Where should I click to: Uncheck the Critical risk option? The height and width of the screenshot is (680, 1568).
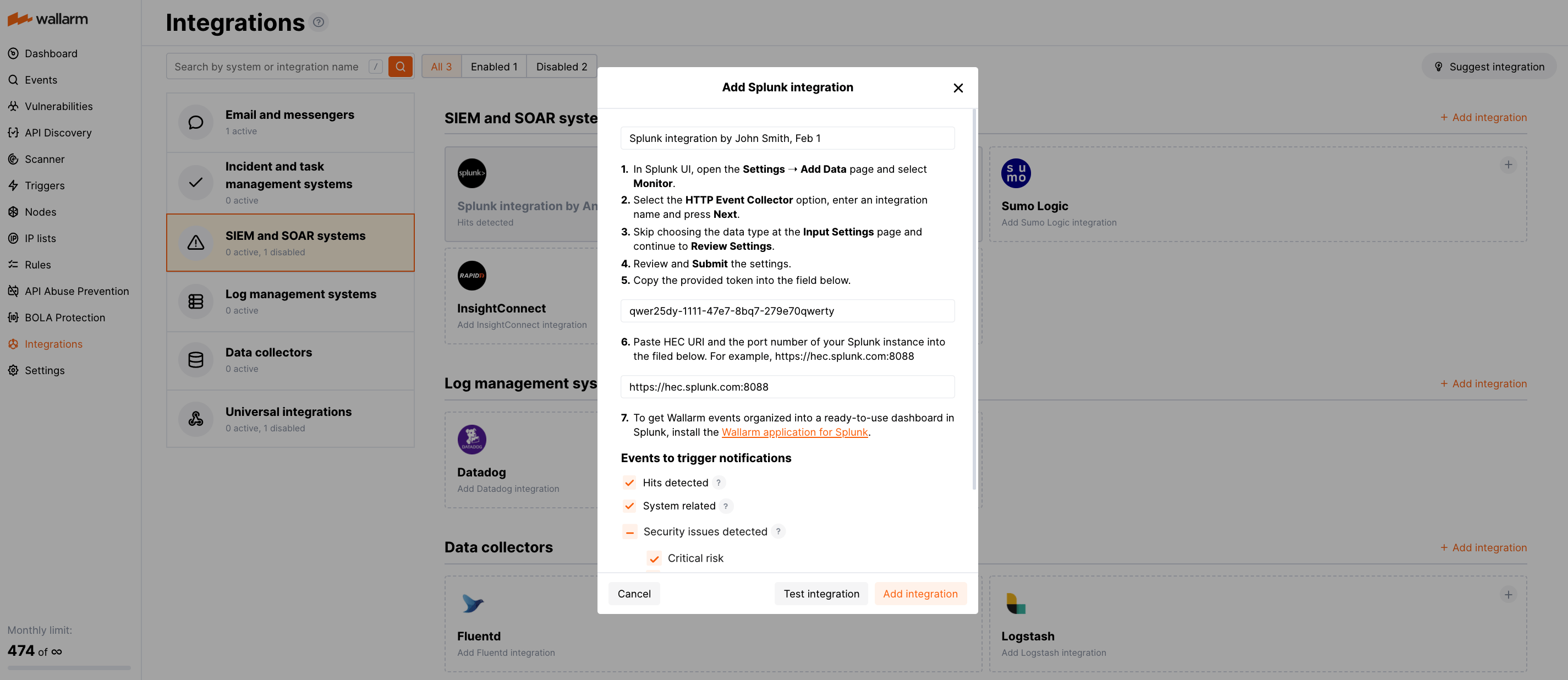(653, 558)
